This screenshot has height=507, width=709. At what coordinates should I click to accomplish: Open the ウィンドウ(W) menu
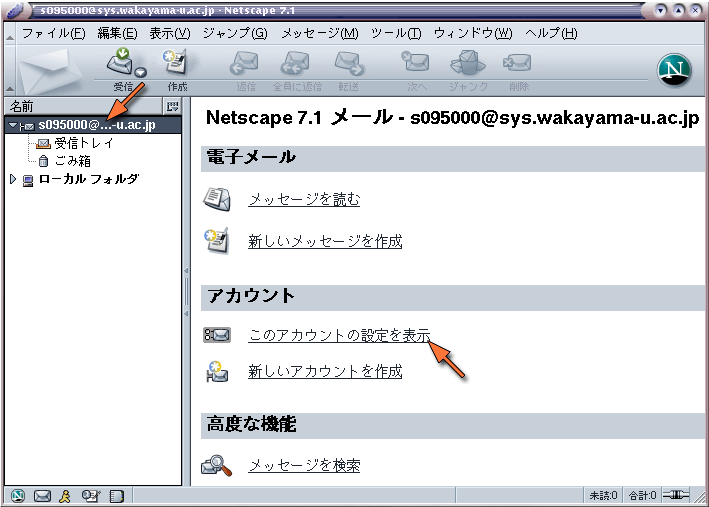[x=473, y=33]
